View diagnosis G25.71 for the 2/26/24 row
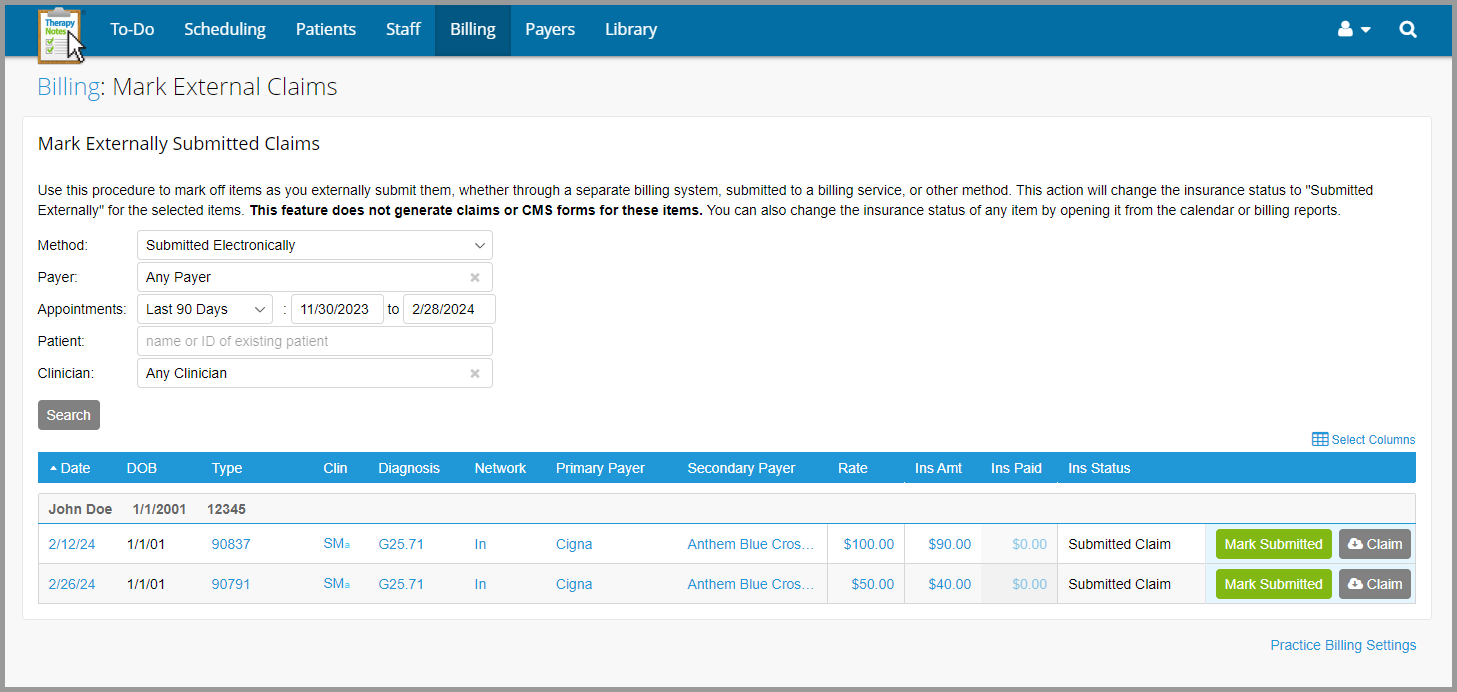 [x=400, y=583]
